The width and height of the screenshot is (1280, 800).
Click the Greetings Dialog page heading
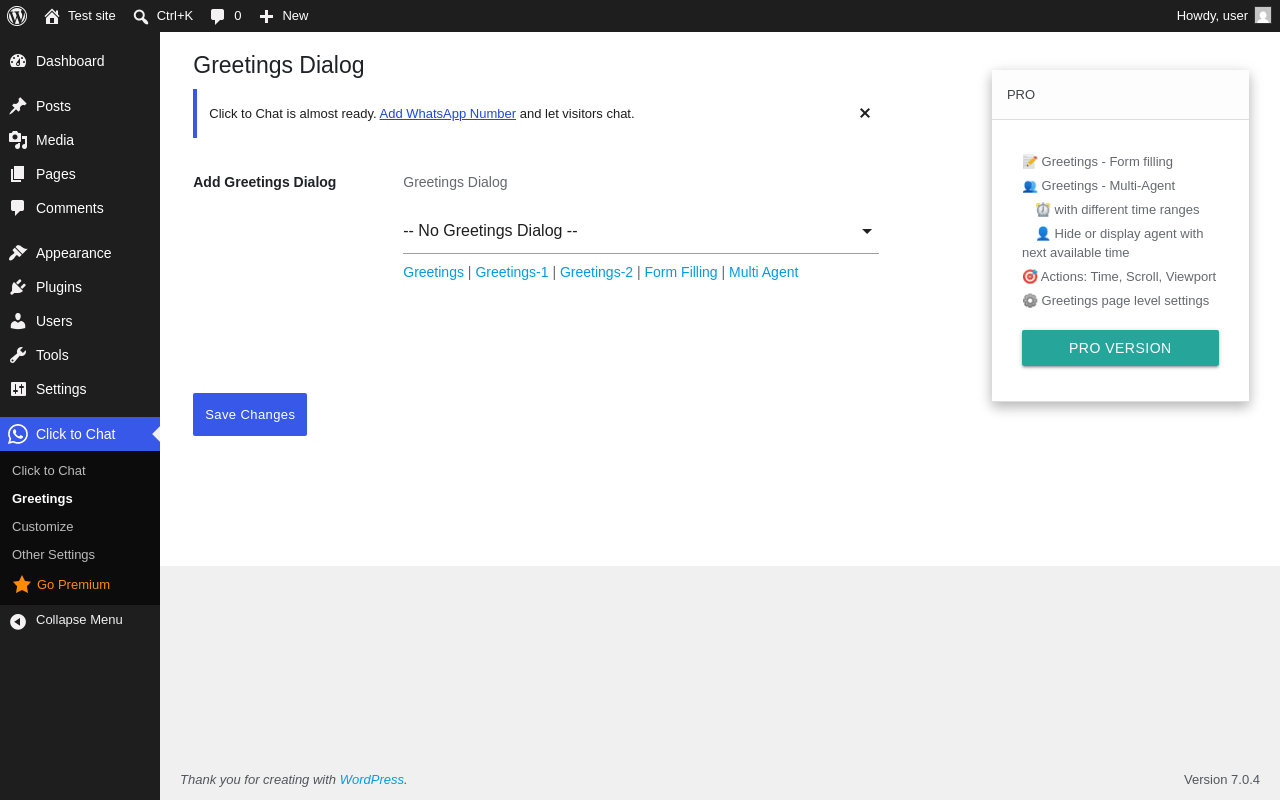279,65
